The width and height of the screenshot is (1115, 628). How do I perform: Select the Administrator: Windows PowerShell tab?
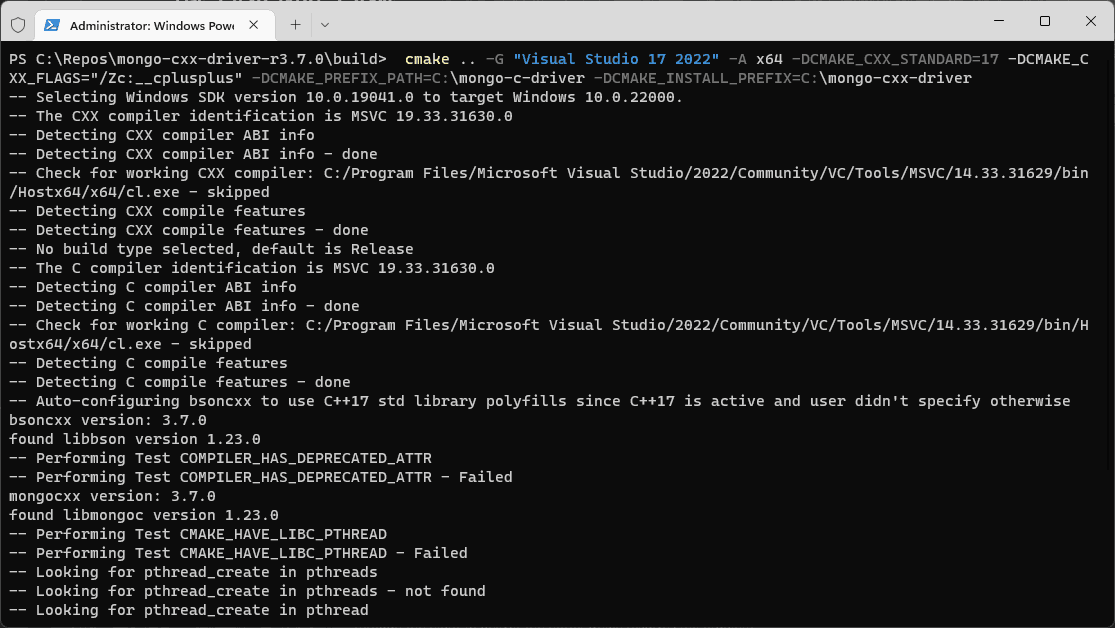click(150, 23)
